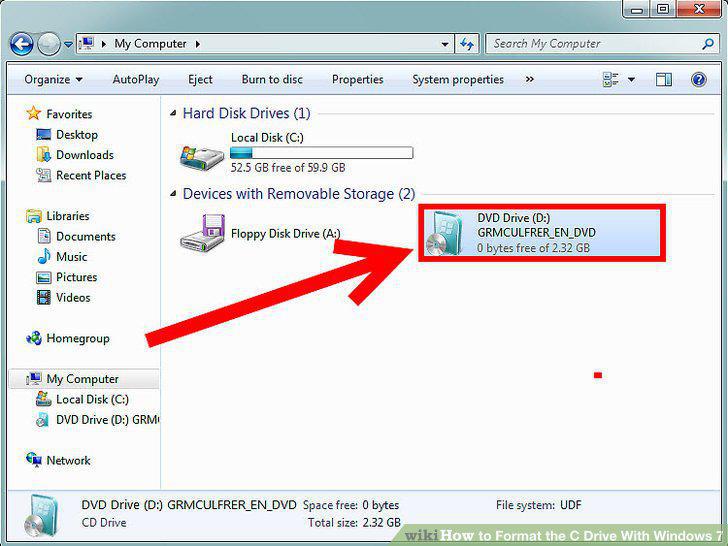Show more toolbar commands with double chevron
Image resolution: width=728 pixels, height=546 pixels.
[x=529, y=79]
